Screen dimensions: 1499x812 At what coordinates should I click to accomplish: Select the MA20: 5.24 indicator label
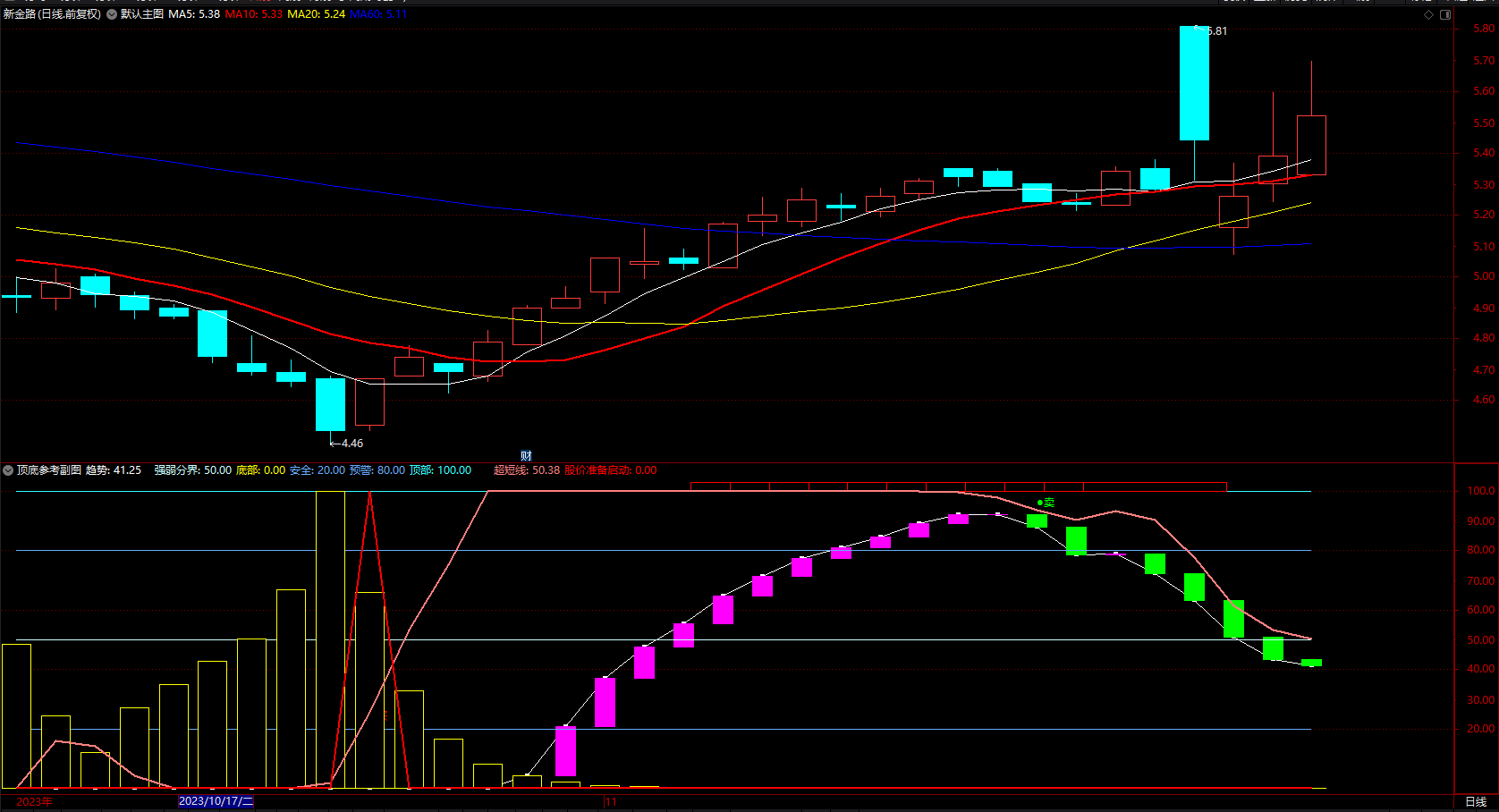pos(316,14)
